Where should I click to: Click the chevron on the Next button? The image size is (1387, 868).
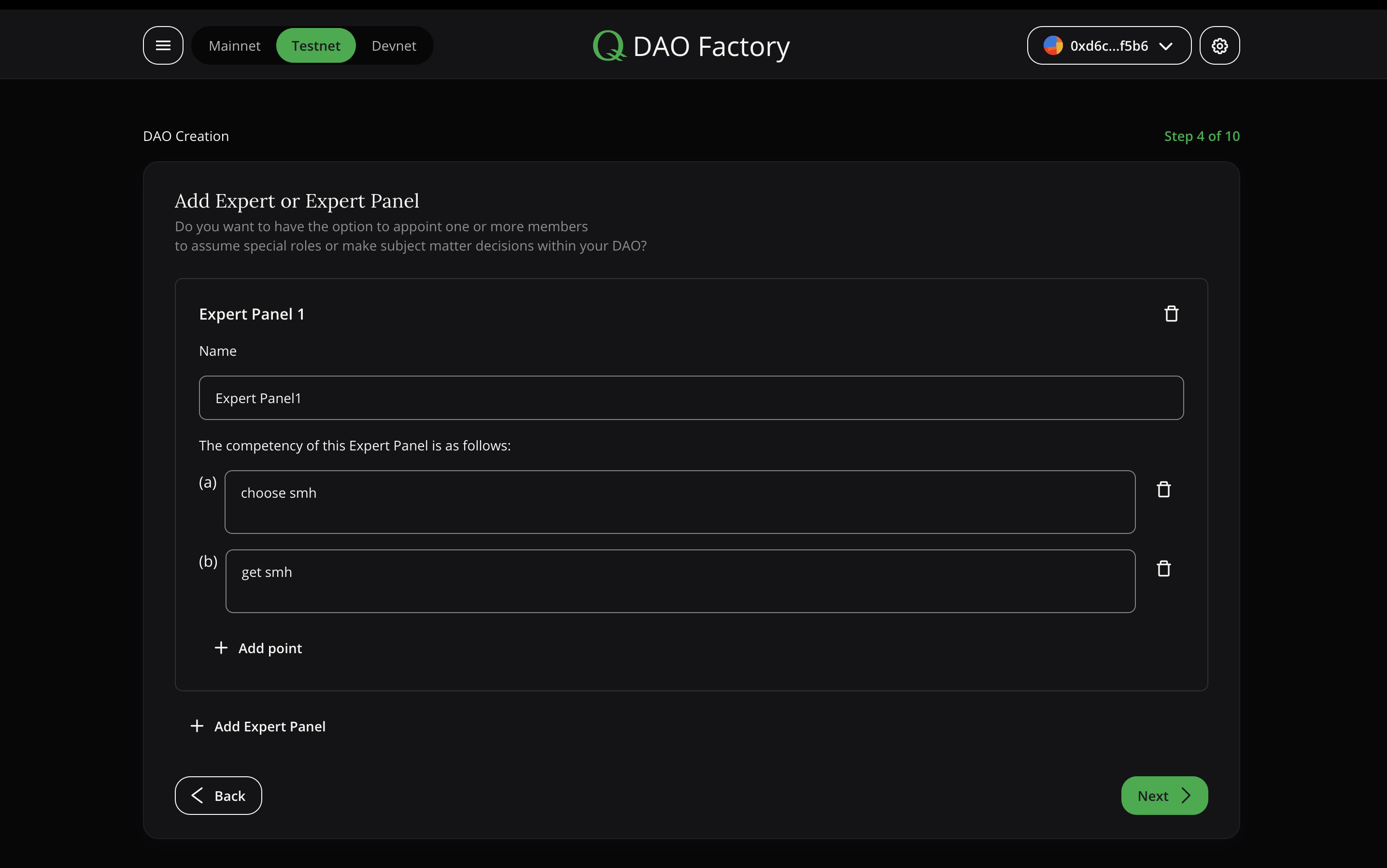tap(1187, 795)
